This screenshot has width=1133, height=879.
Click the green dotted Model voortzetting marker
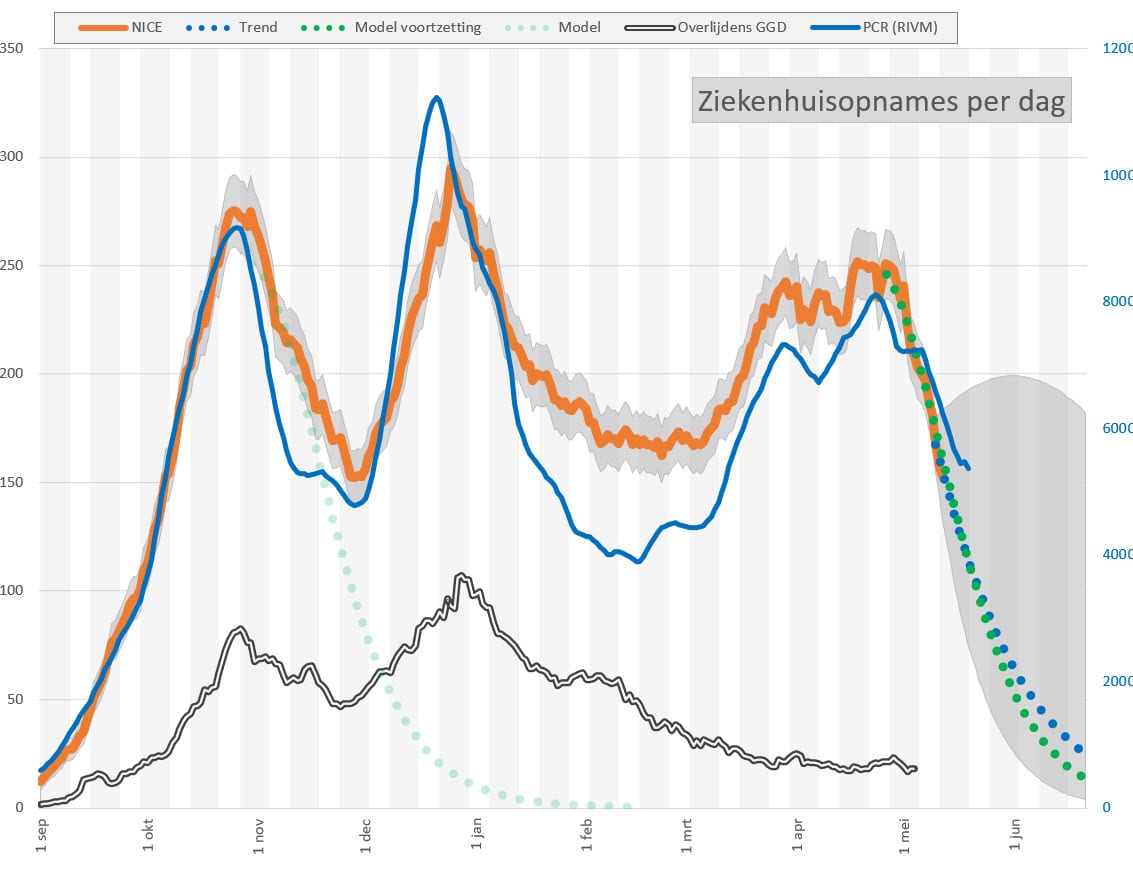323,27
